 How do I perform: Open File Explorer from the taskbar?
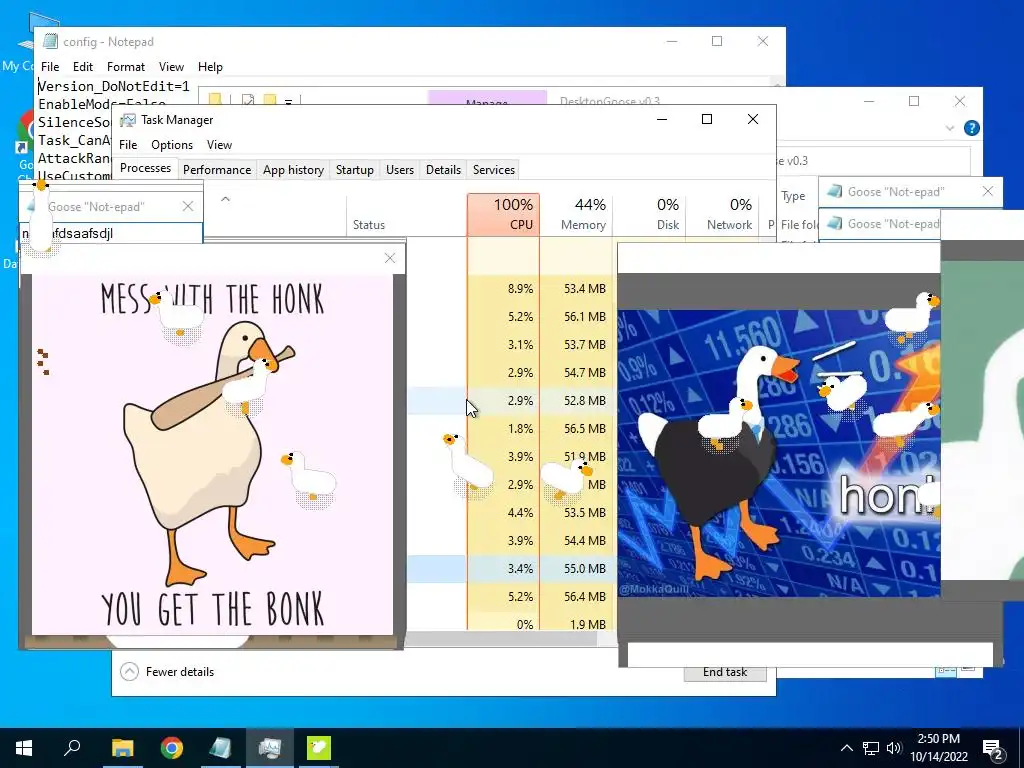(x=122, y=748)
